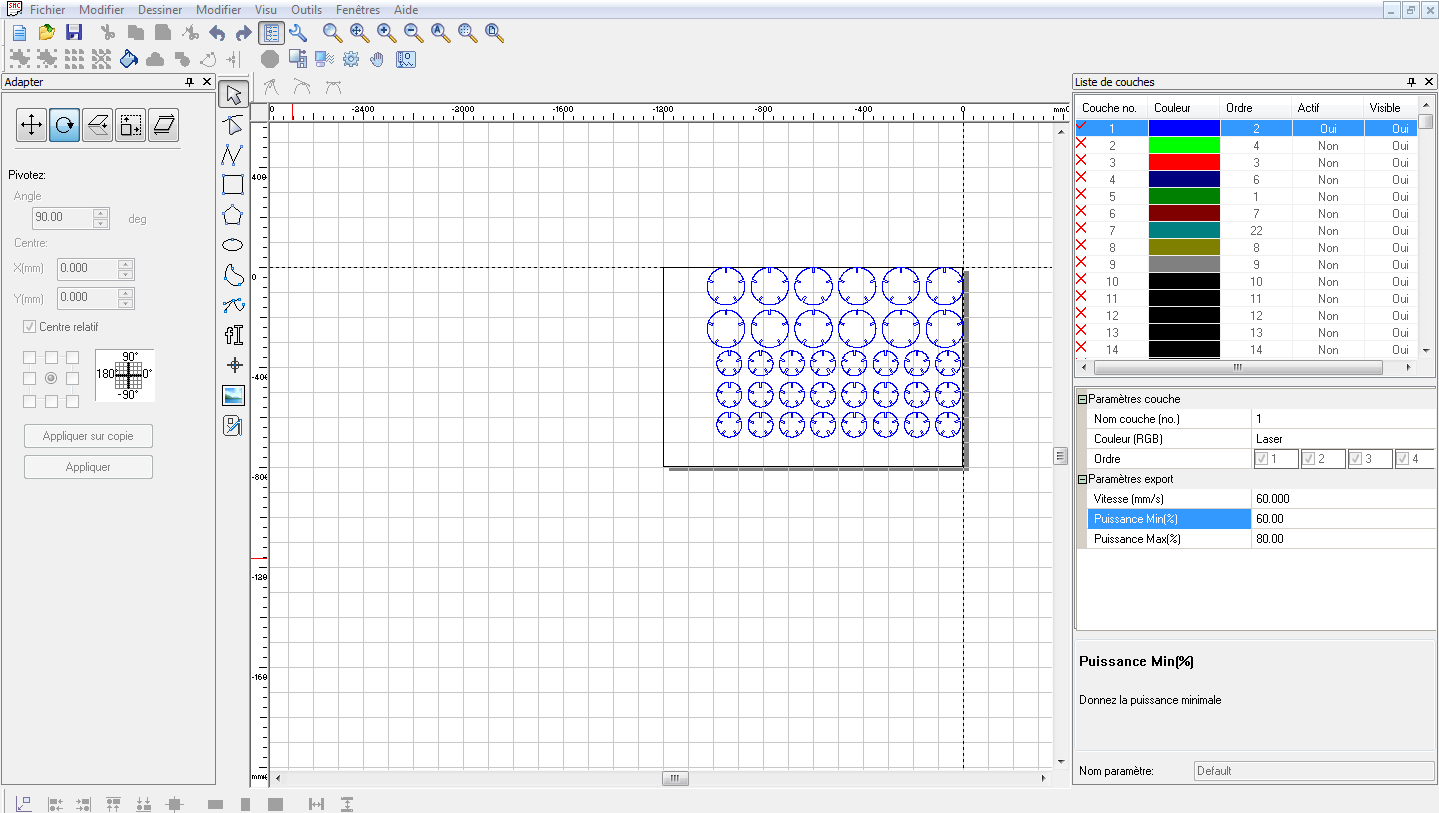1439x813 pixels.
Task: Open settings with the blue wrench icon
Action: pos(297,33)
